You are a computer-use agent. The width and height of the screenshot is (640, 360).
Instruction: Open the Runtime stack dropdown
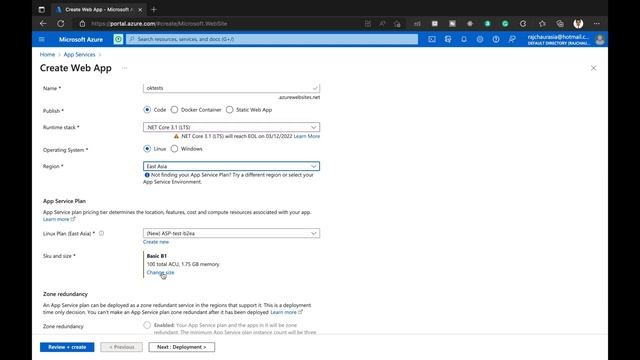tap(231, 127)
